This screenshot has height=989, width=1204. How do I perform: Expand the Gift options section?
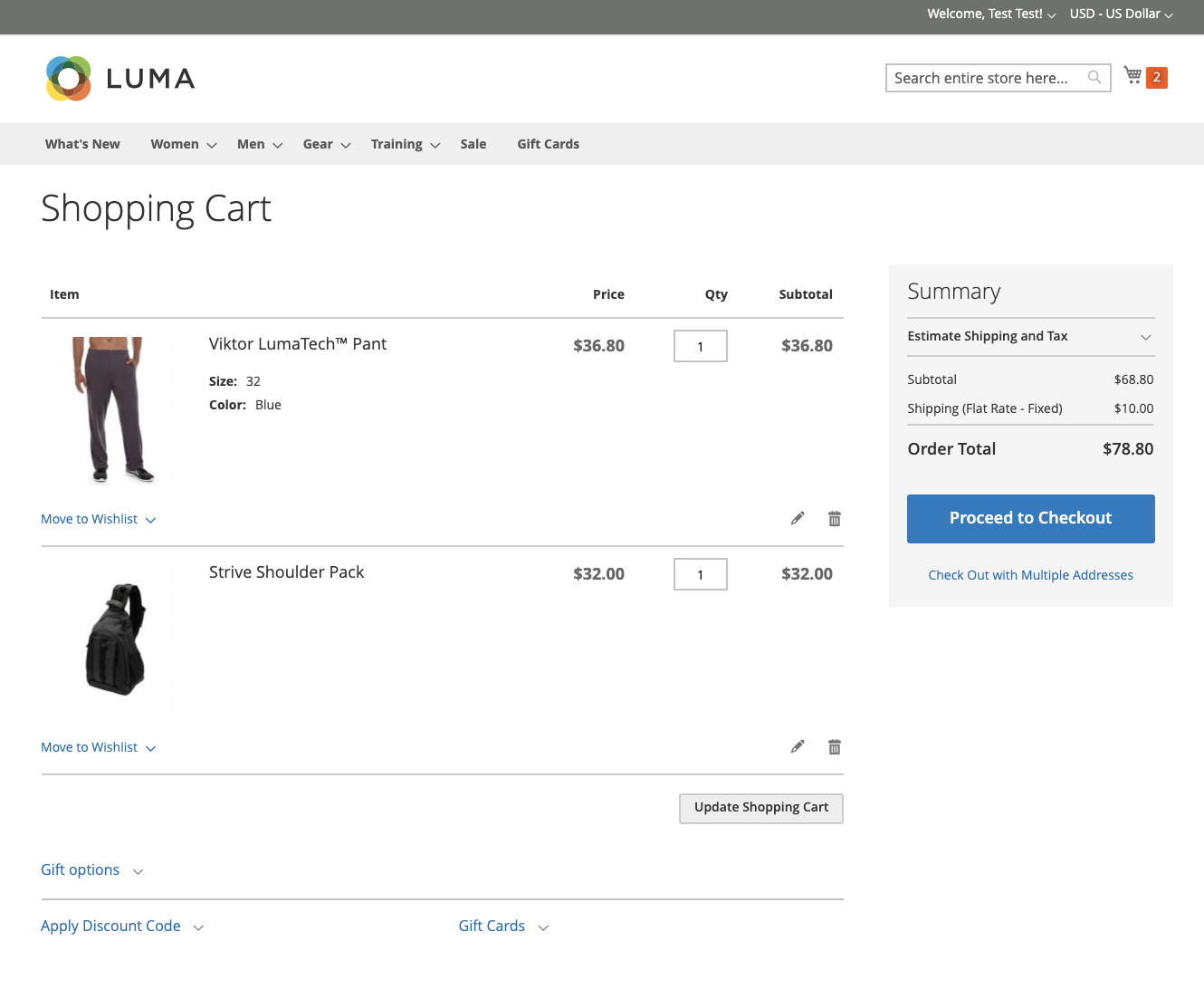coord(92,870)
